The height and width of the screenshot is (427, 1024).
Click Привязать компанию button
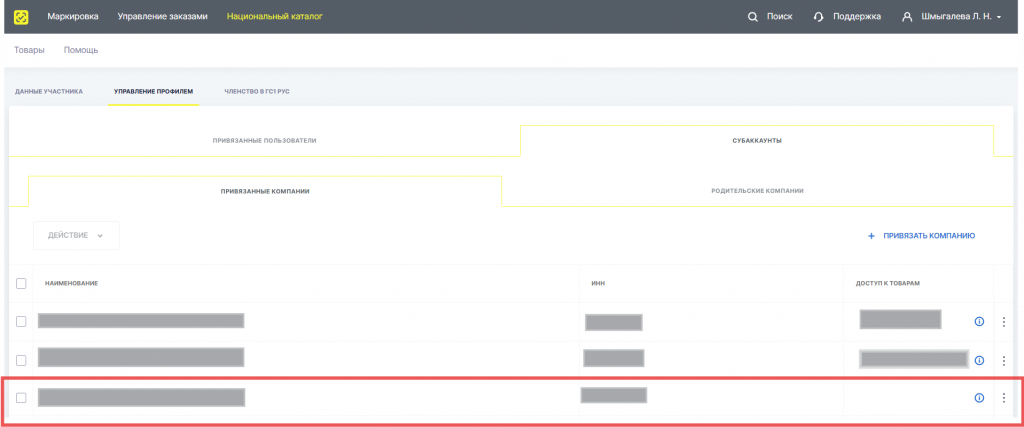pos(921,236)
